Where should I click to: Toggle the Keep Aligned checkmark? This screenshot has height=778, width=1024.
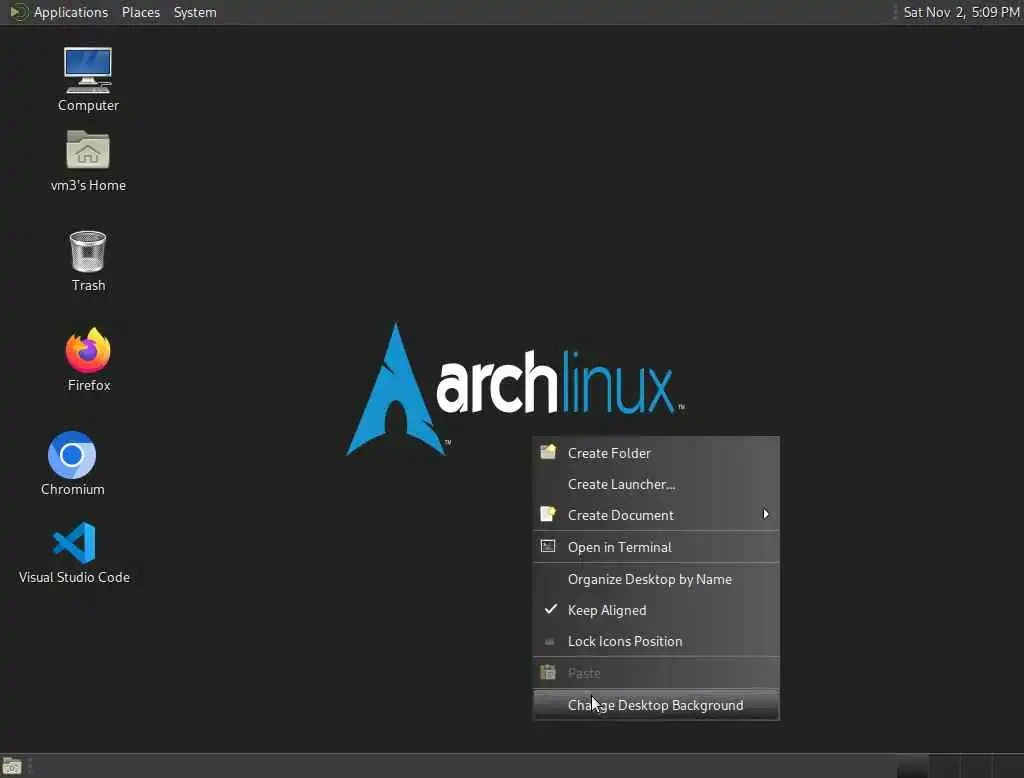click(551, 609)
